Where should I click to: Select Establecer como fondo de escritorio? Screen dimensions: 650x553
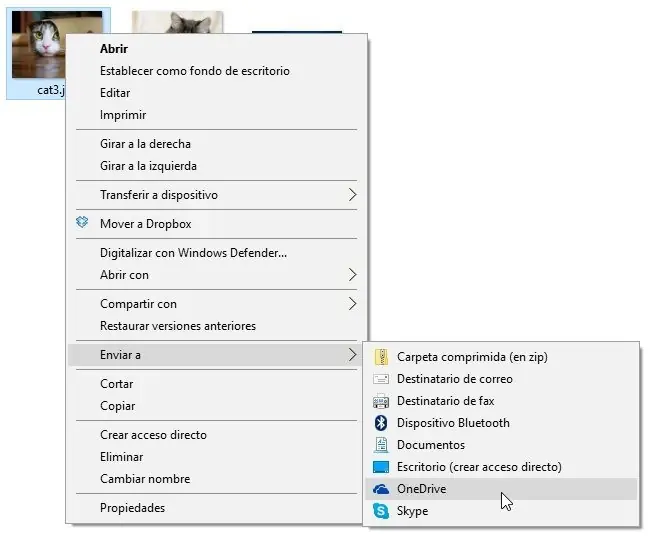(x=216, y=70)
